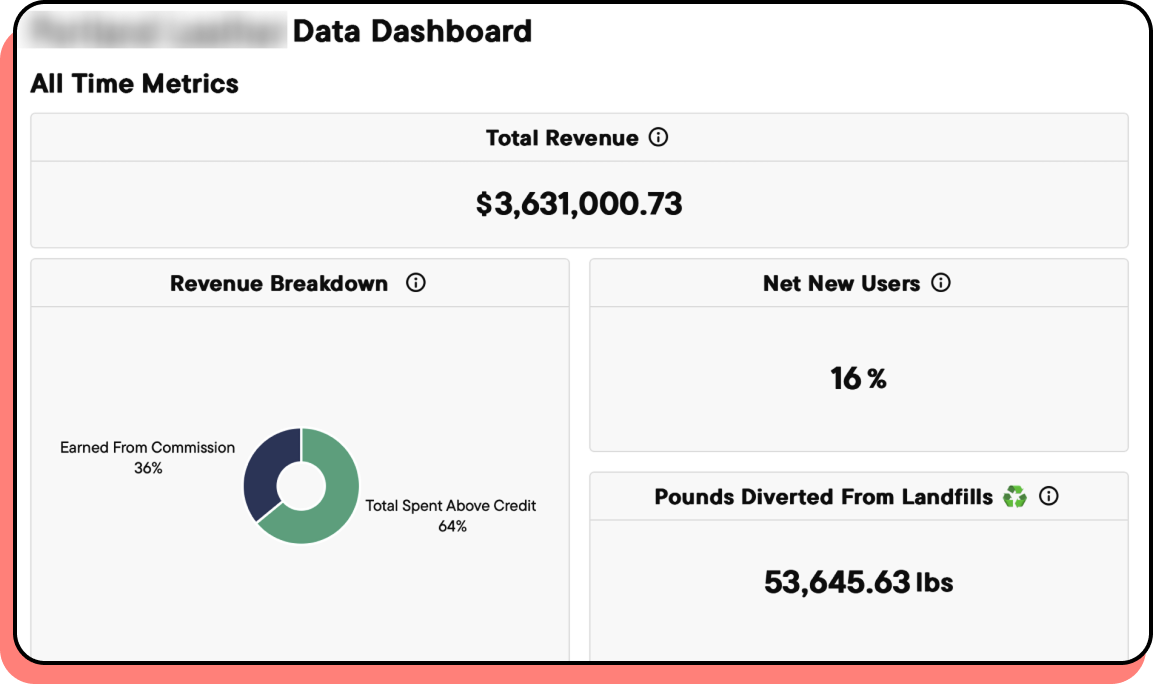Click the Revenue Breakdown heading
1153x684 pixels.
pyautogui.click(x=279, y=283)
